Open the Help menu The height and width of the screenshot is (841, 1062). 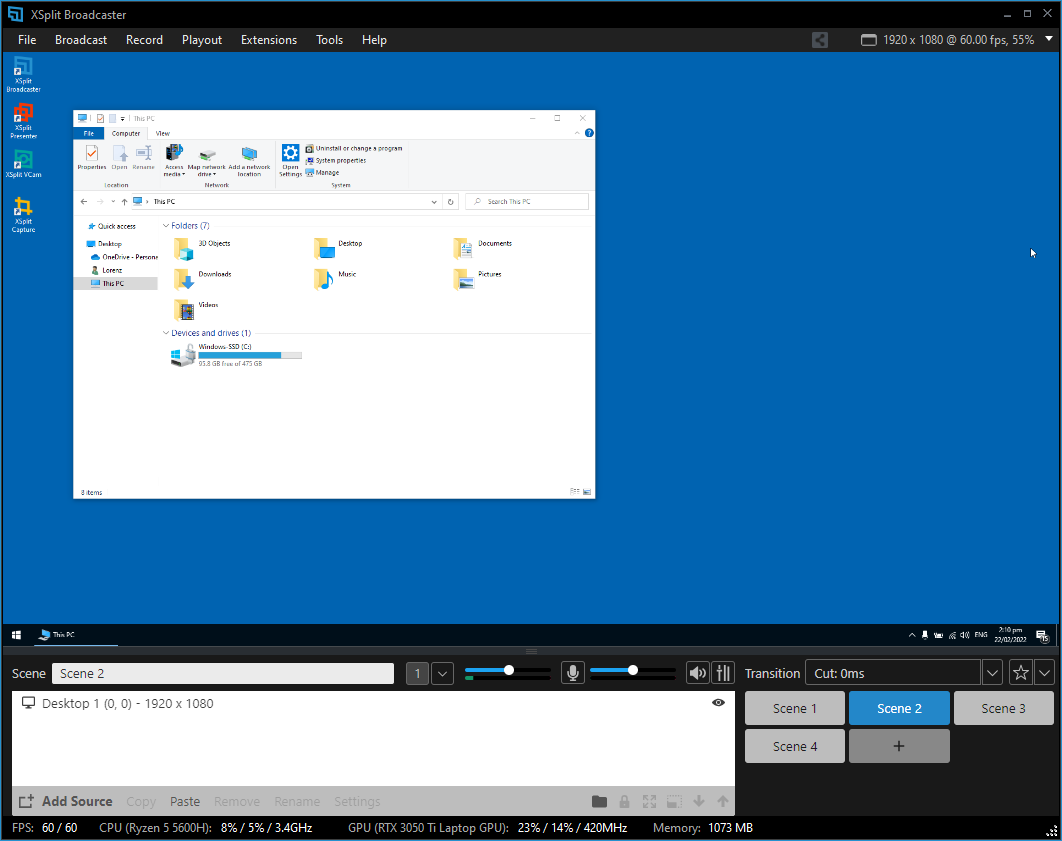[374, 40]
